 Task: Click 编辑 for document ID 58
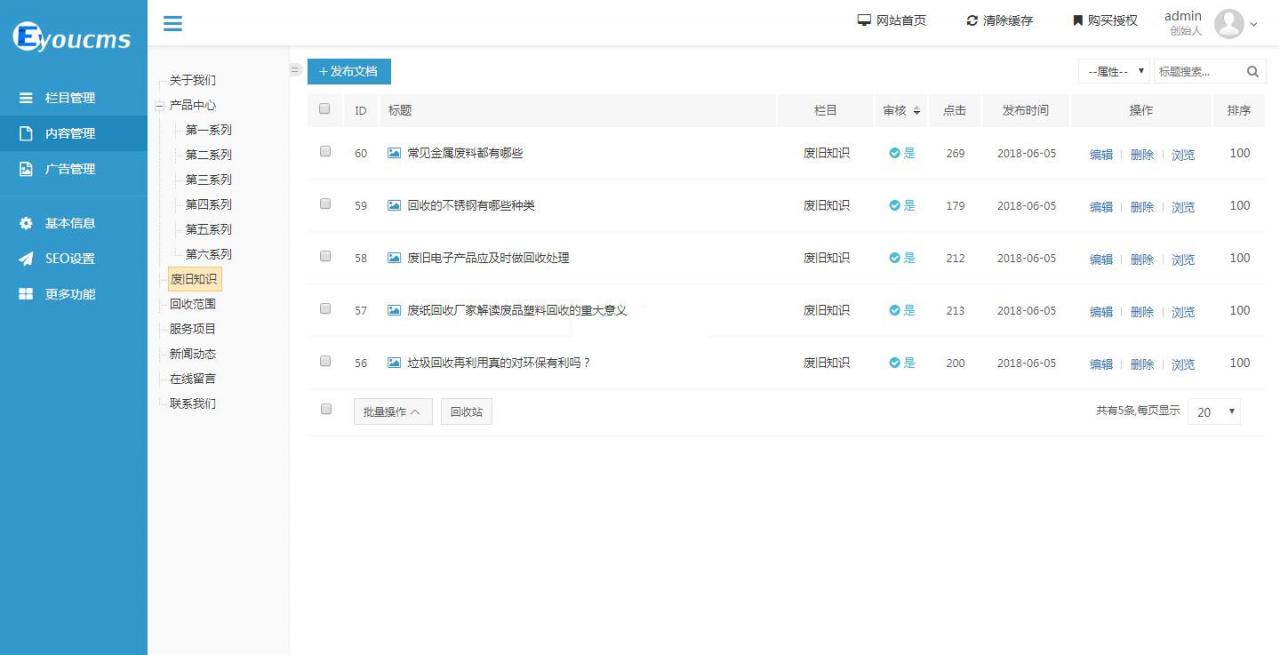(1101, 258)
